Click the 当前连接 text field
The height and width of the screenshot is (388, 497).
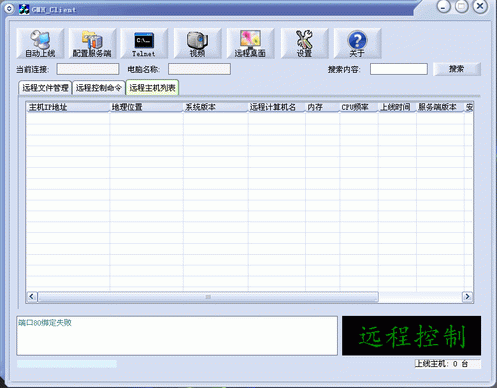(88, 69)
